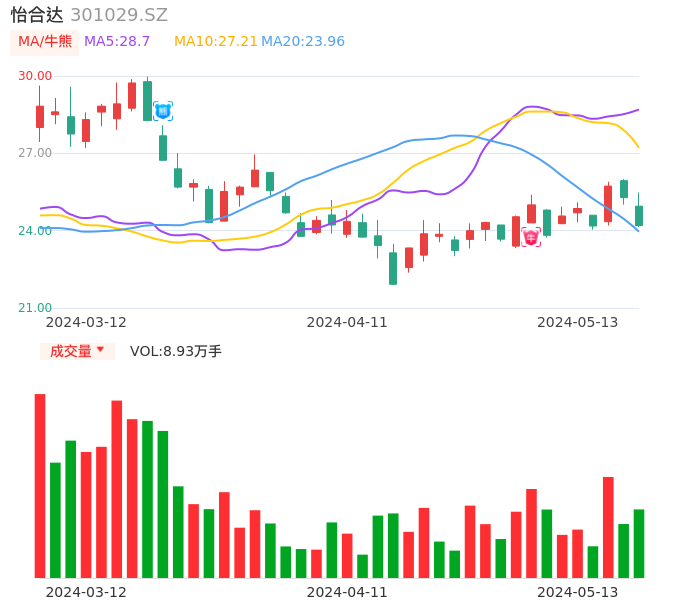This screenshot has height=606, width=686.
Task: Click the stock code 301029.SZ
Action: (119, 15)
